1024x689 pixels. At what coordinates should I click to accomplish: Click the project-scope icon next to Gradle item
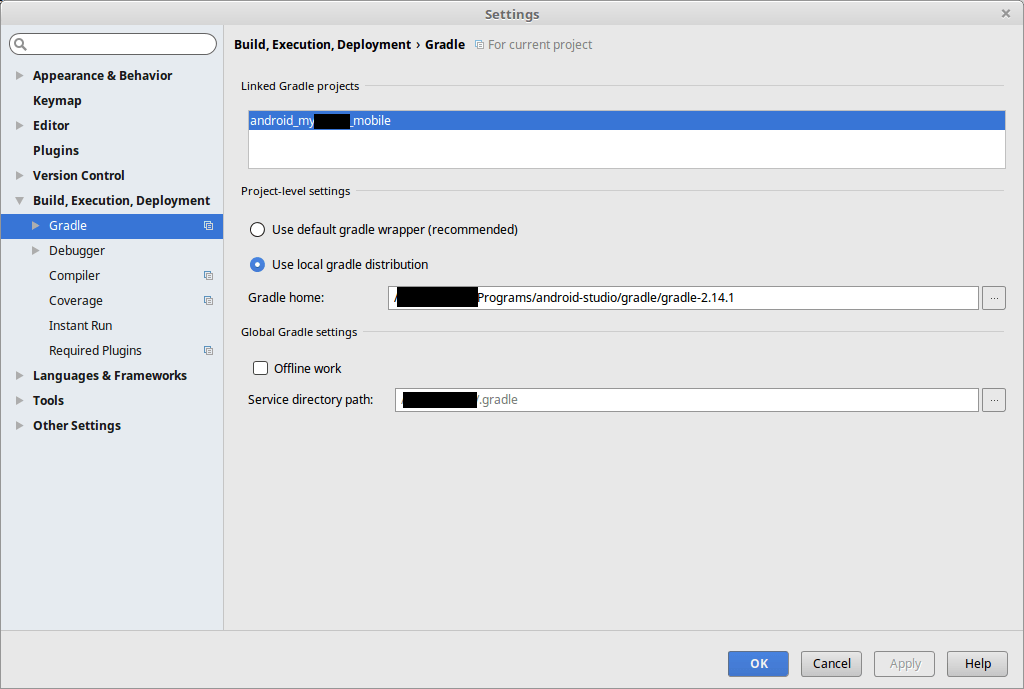[208, 226]
